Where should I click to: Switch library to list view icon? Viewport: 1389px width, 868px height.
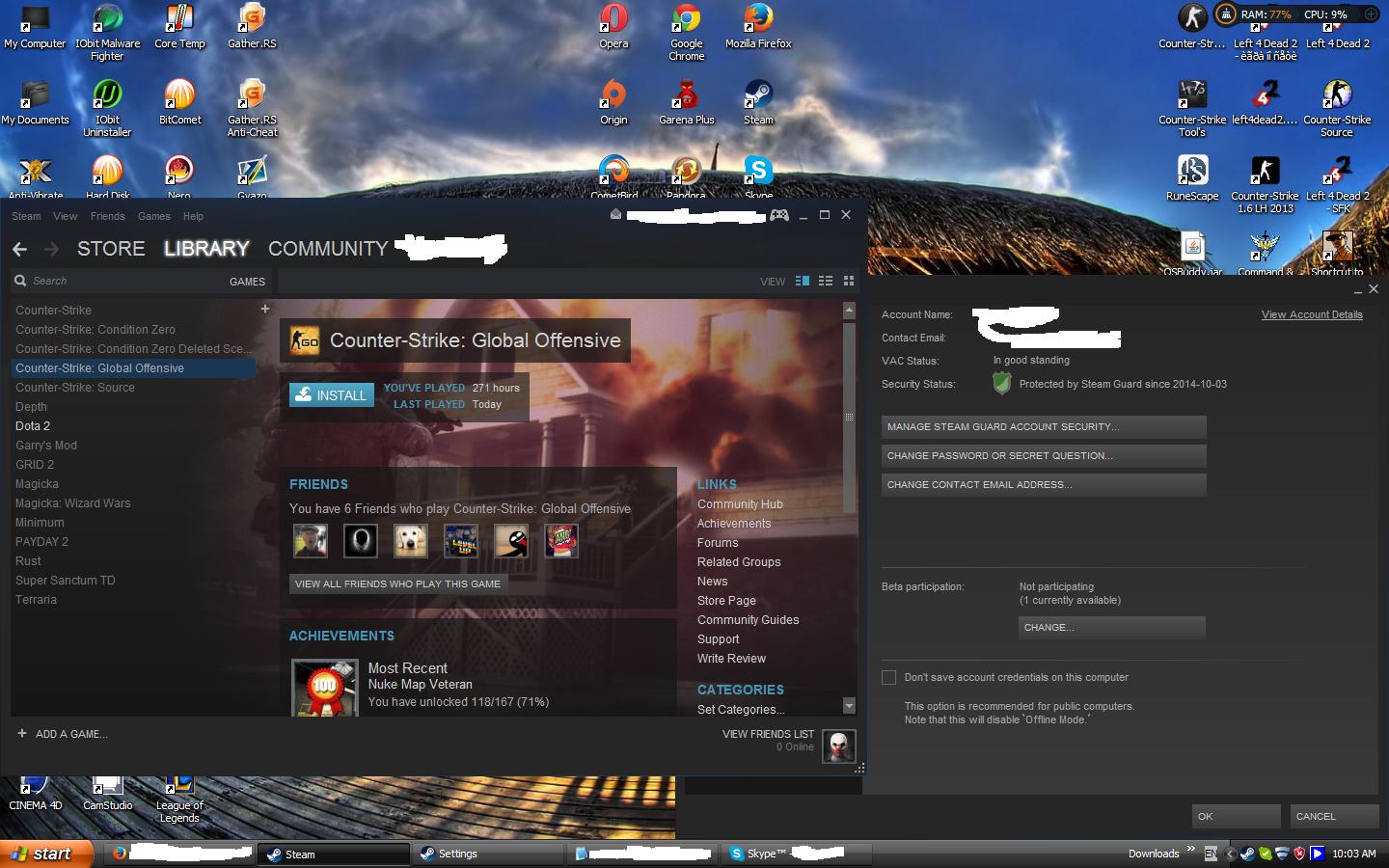825,281
